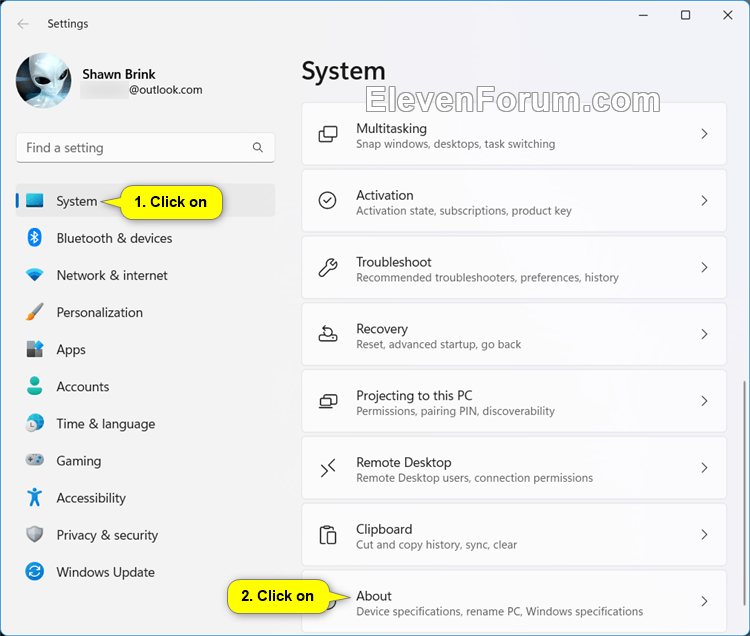Click 'Reset, advanced startup, go back' text

pyautogui.click(x=439, y=344)
